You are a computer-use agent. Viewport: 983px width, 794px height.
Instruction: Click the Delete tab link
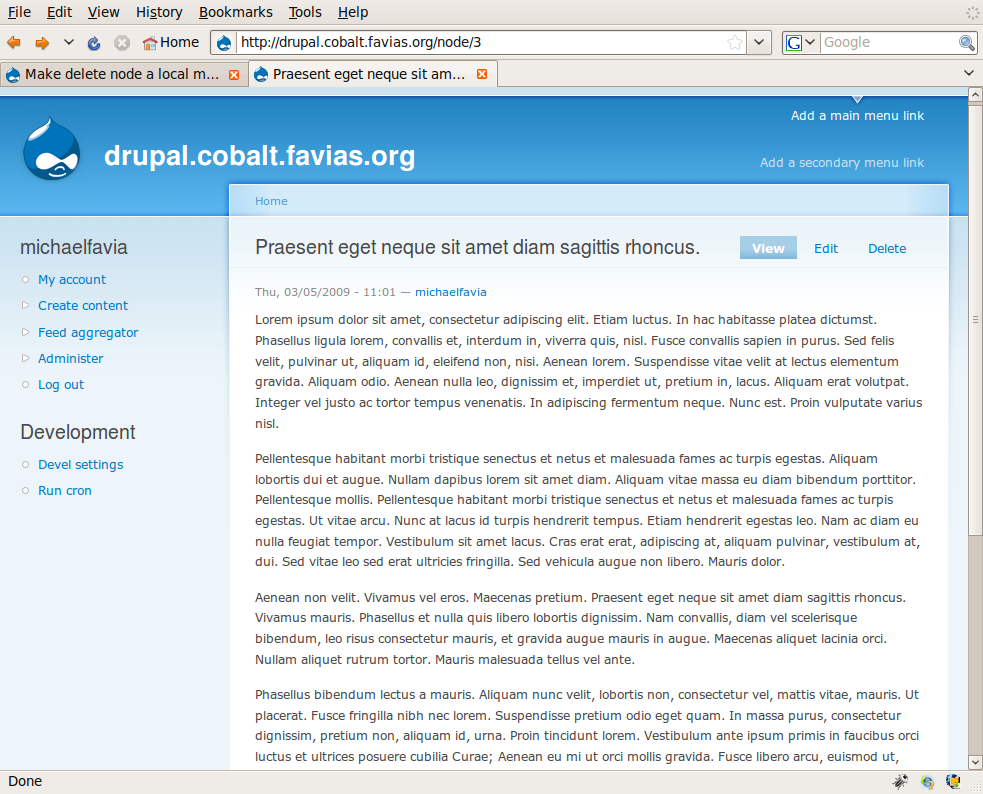pyautogui.click(x=886, y=248)
